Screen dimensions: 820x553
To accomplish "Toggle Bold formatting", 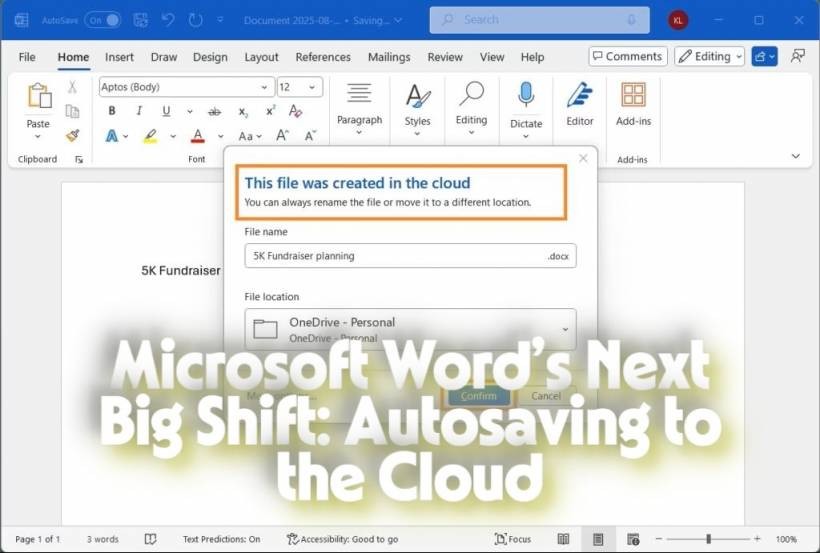I will (x=112, y=111).
